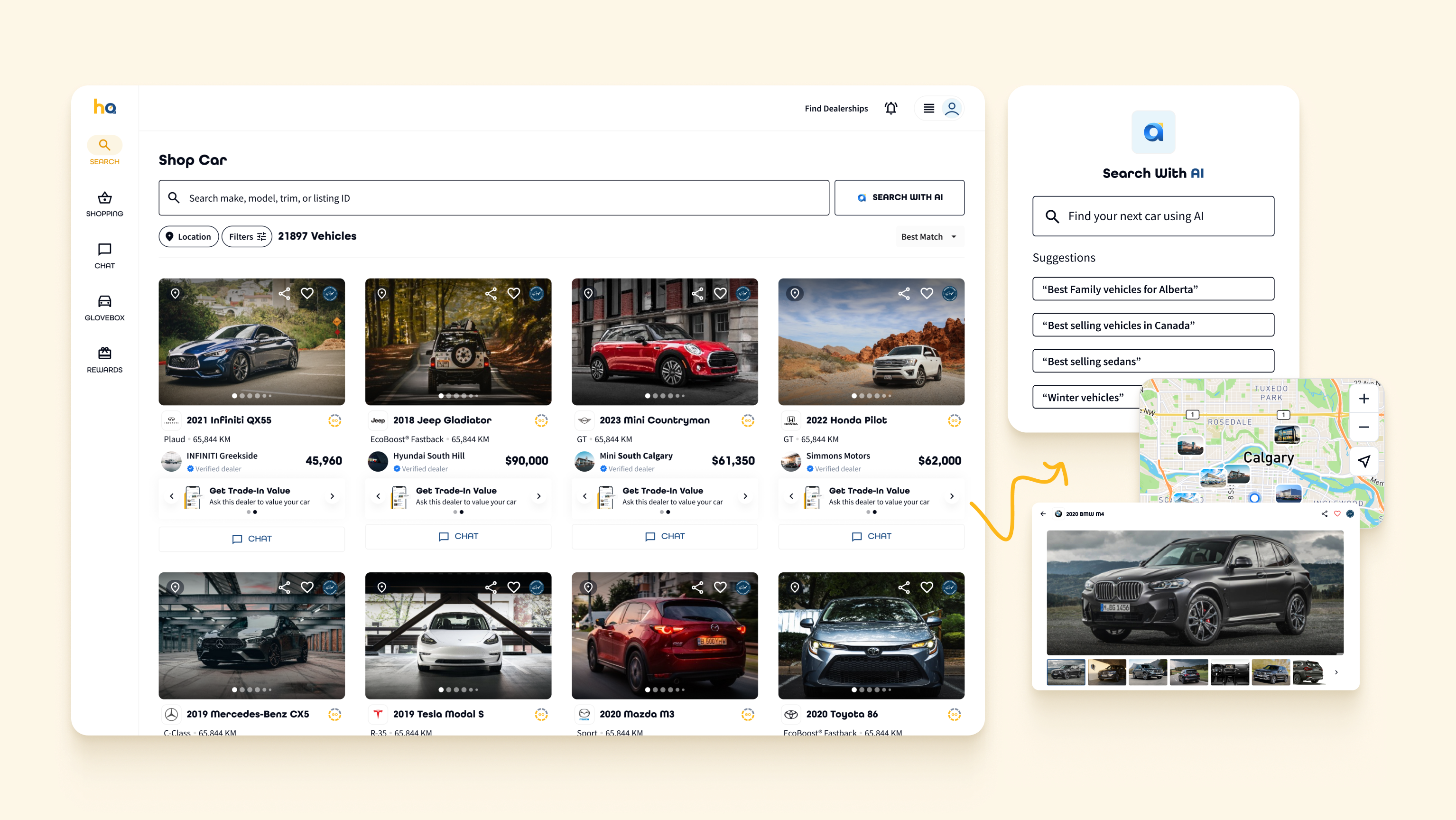1456x820 pixels.
Task: Zoom in on the Calgary map
Action: click(x=1364, y=399)
